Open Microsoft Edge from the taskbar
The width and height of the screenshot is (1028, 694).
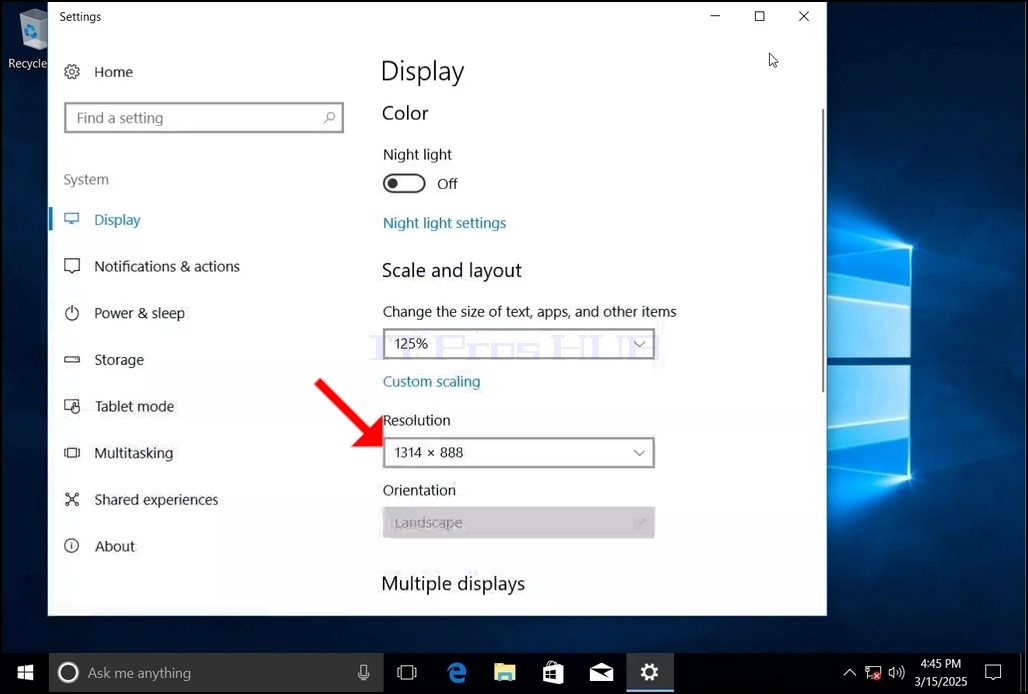[x=456, y=672]
